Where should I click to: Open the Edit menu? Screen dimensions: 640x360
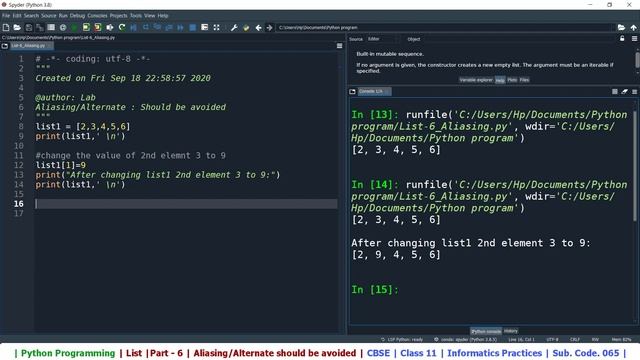(x=17, y=16)
